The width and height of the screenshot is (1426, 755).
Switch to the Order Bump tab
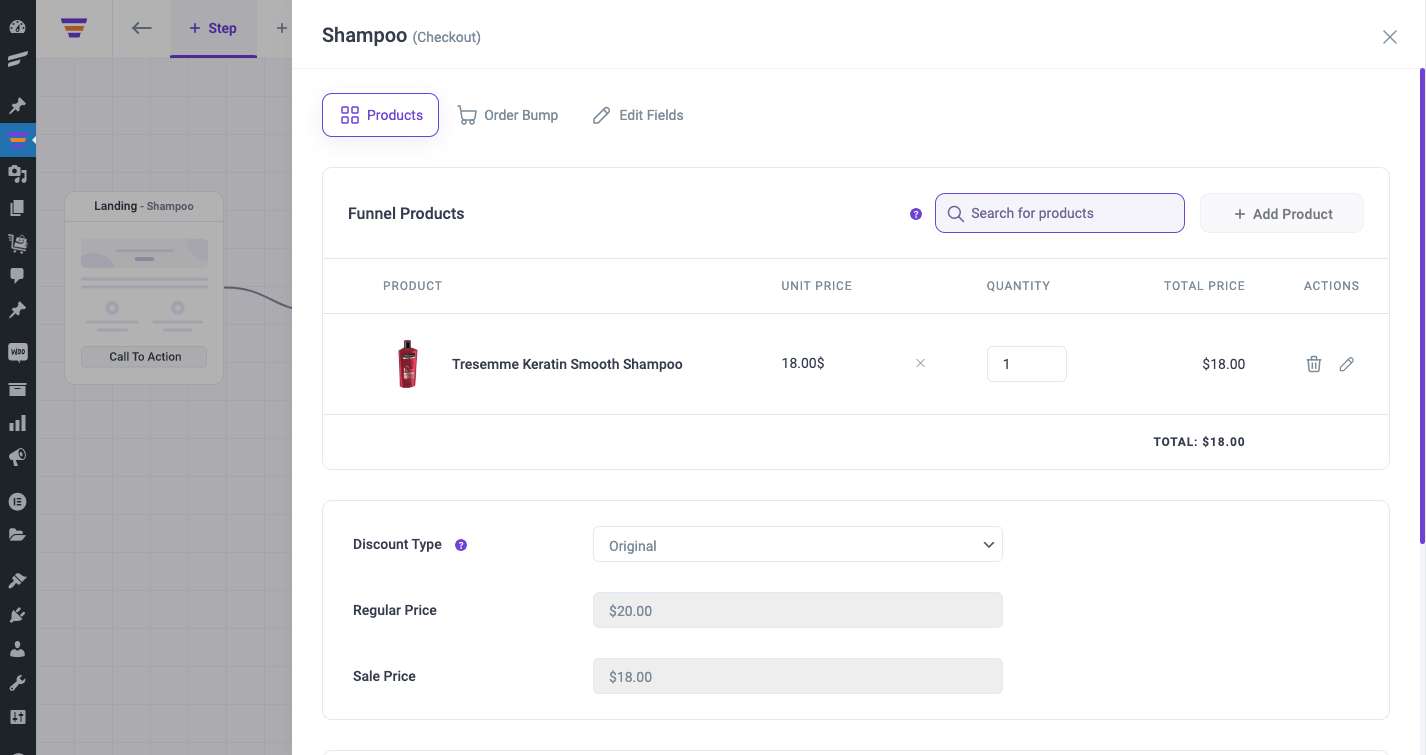click(x=508, y=115)
